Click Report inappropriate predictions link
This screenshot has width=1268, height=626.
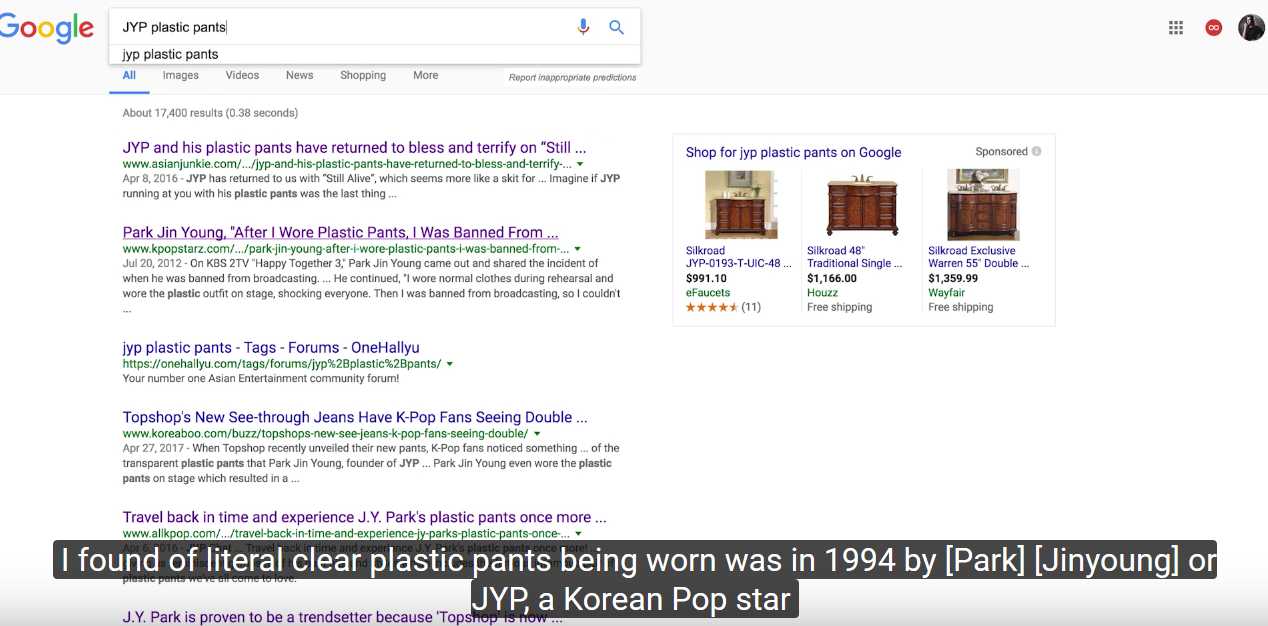pos(572,78)
